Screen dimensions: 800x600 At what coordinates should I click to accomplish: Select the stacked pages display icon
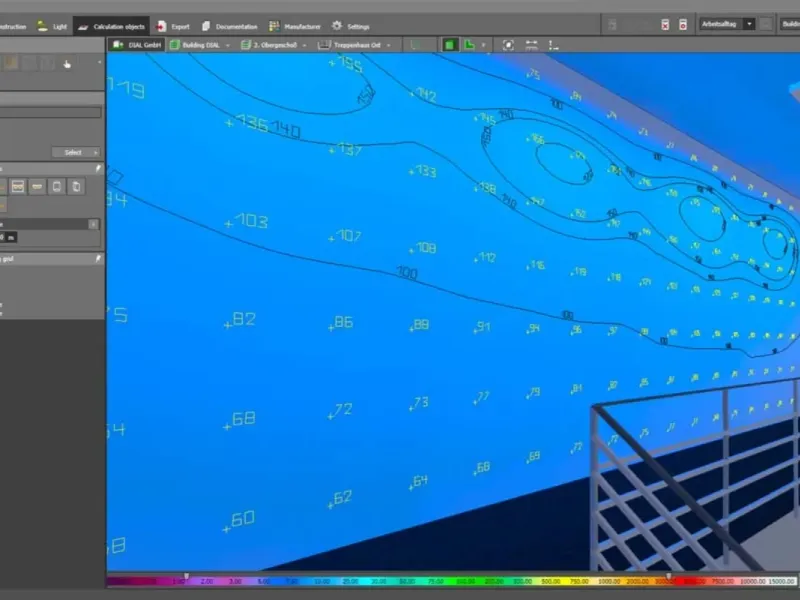click(76, 187)
